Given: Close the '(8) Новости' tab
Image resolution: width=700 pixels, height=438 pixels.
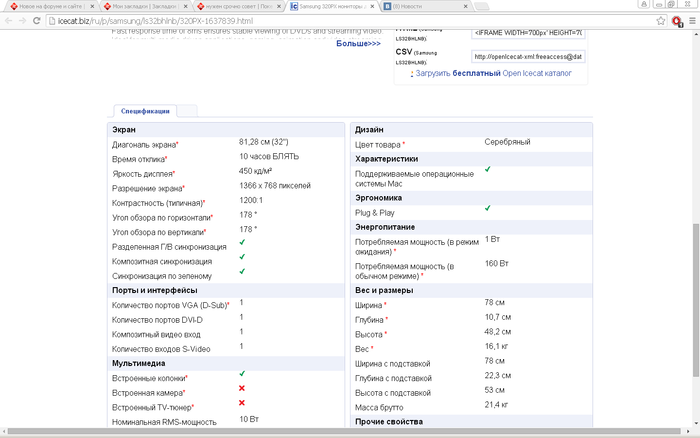Looking at the screenshot, I should click(466, 7).
